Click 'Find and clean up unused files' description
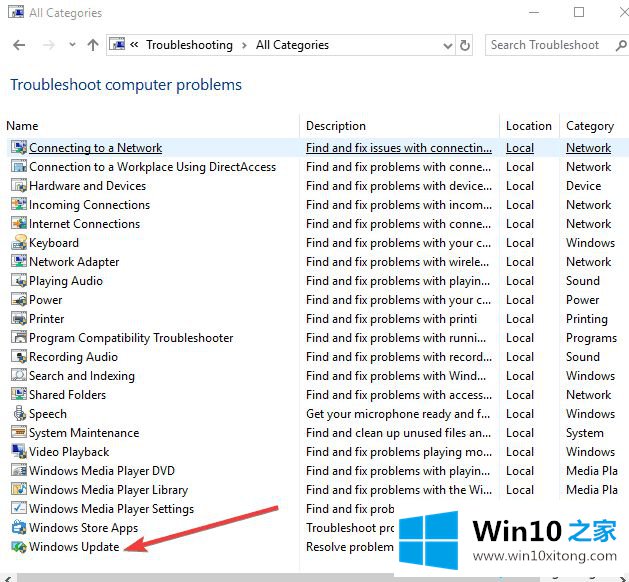 tap(398, 433)
